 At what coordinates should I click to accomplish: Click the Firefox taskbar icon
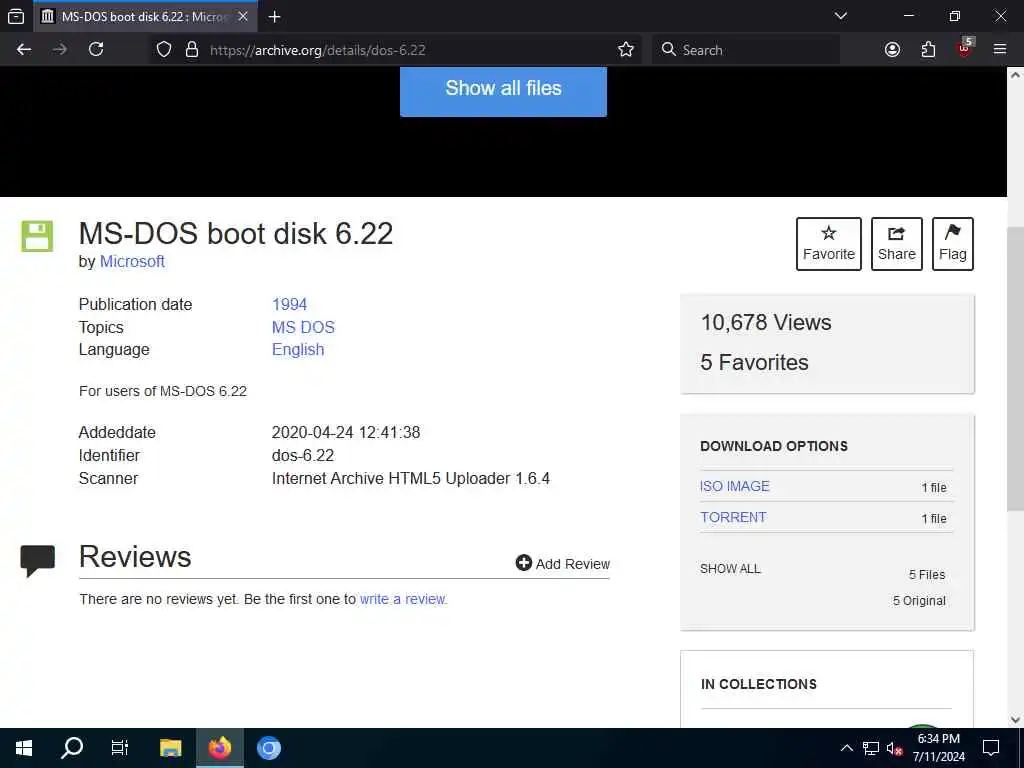coord(220,748)
